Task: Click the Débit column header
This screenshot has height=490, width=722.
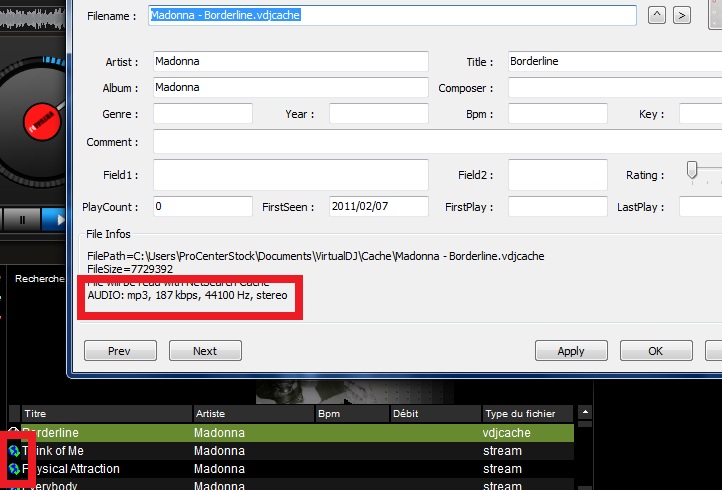Action: tap(433, 413)
